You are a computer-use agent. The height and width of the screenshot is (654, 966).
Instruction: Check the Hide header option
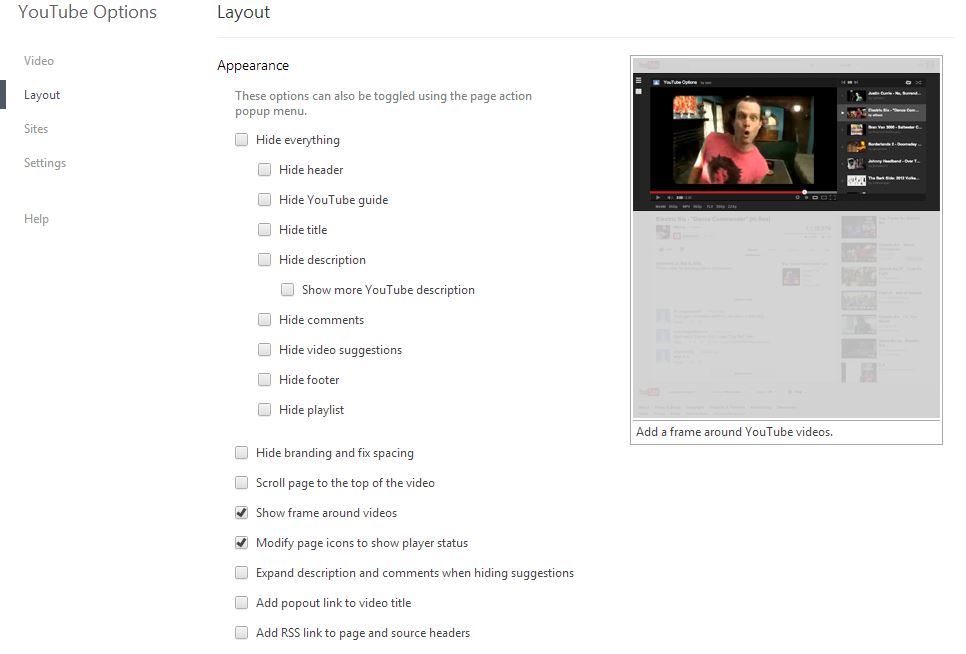point(264,169)
